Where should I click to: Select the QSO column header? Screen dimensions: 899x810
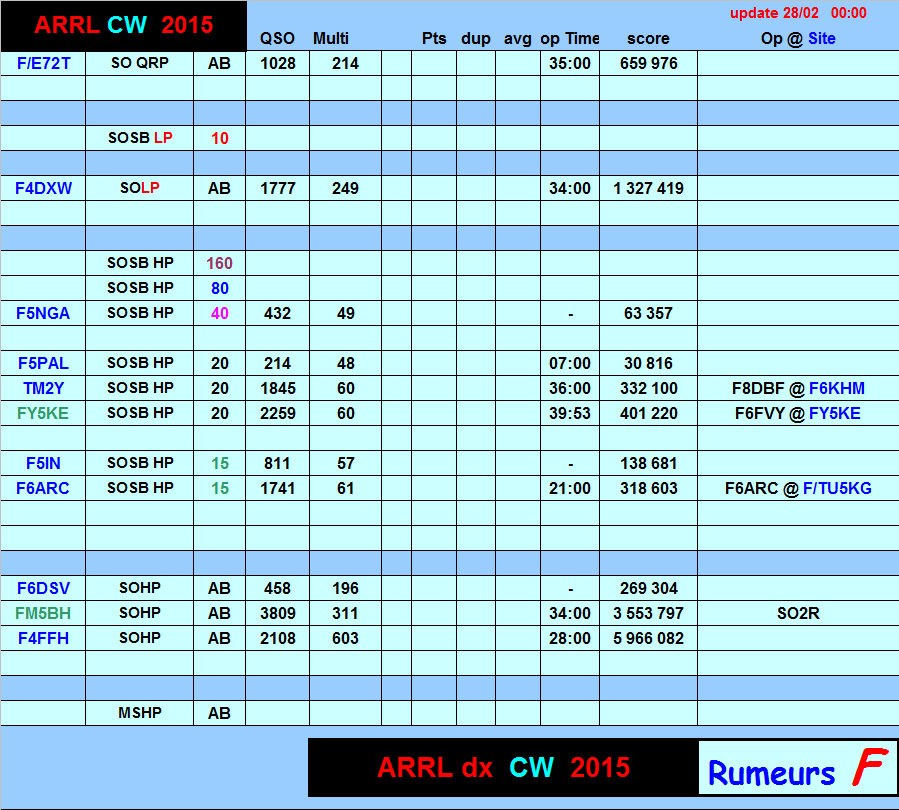pos(277,38)
